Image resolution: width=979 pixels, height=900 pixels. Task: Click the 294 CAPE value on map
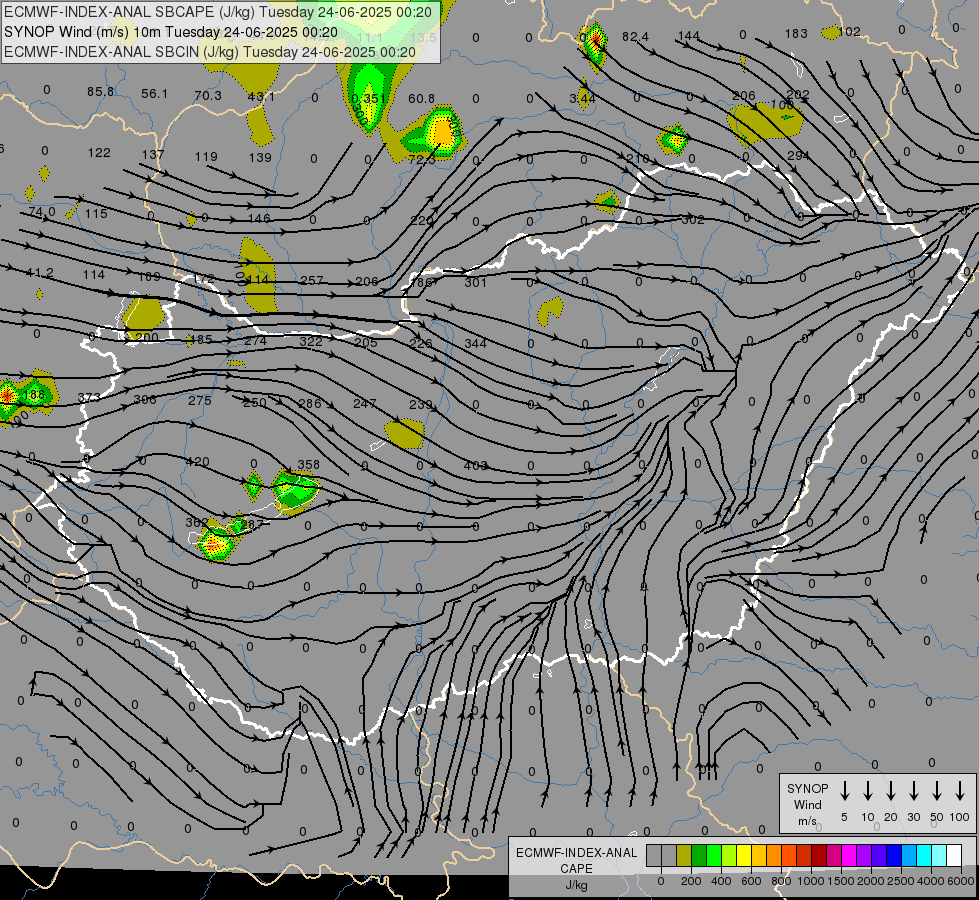pos(798,156)
